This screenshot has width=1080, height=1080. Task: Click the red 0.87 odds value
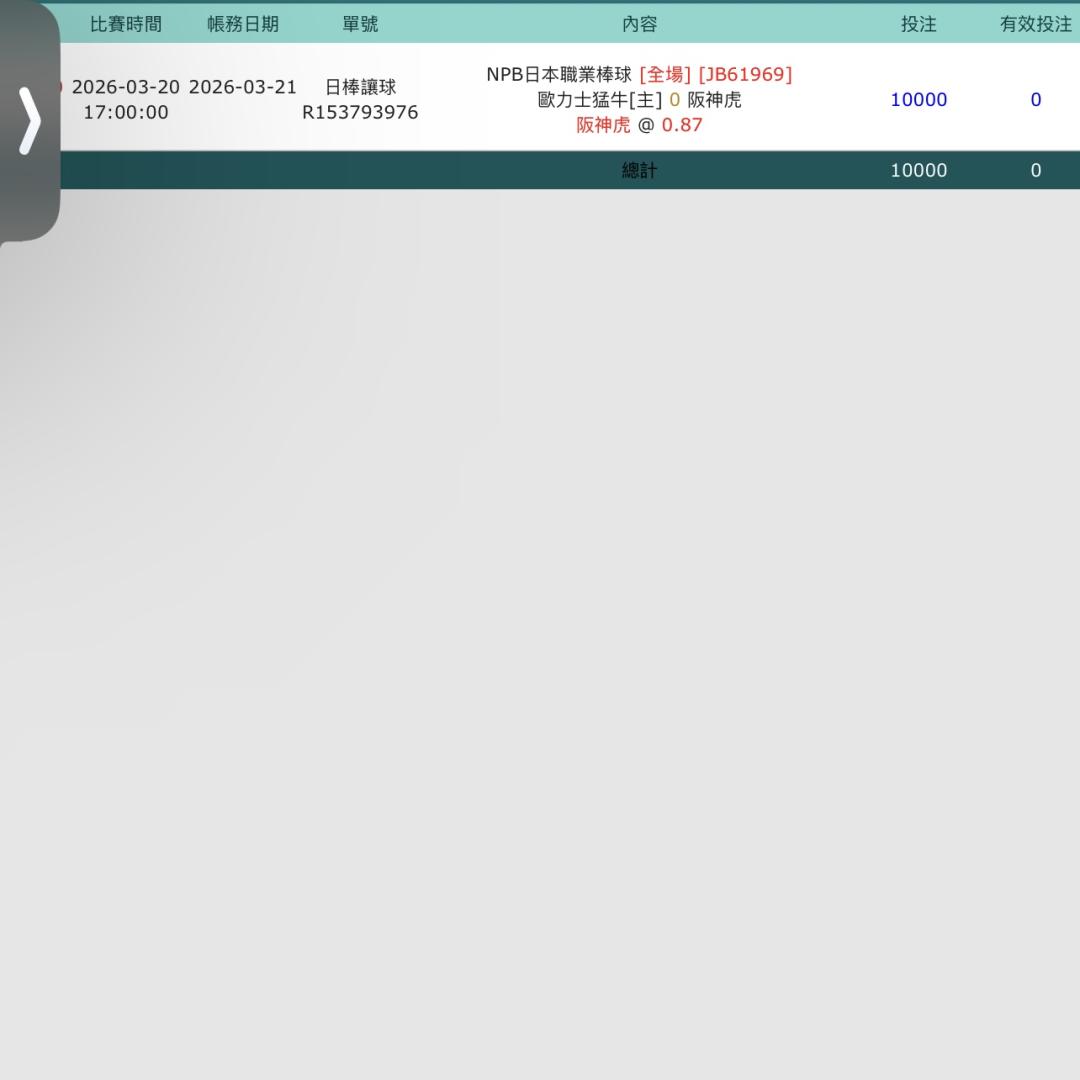(x=682, y=125)
